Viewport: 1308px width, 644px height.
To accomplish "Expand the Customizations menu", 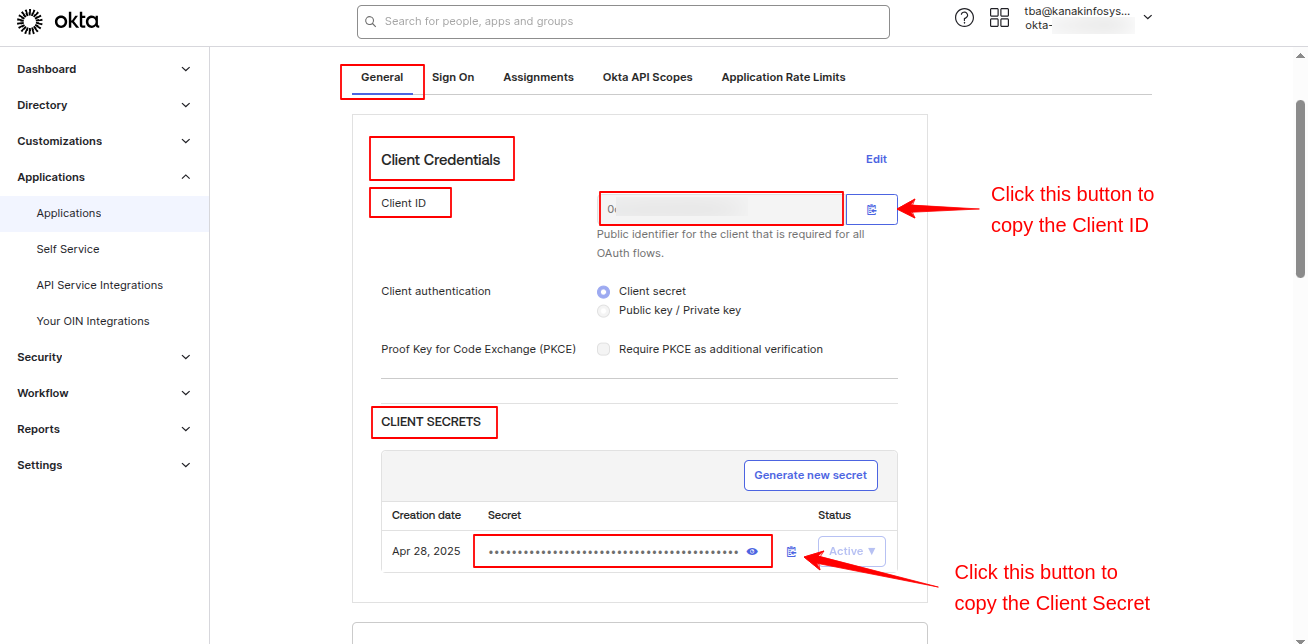I will (104, 141).
